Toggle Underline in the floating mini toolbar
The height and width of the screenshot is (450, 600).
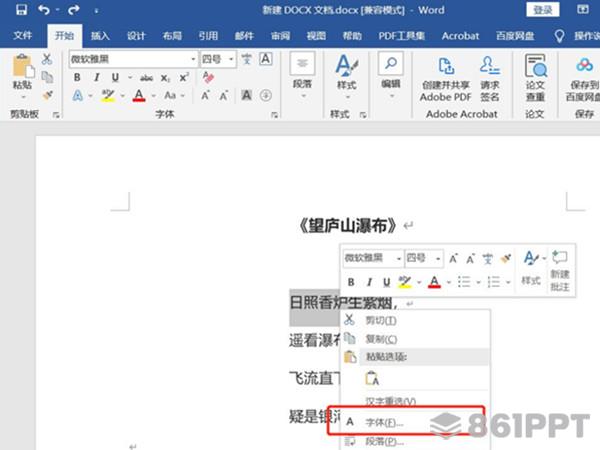coord(385,282)
